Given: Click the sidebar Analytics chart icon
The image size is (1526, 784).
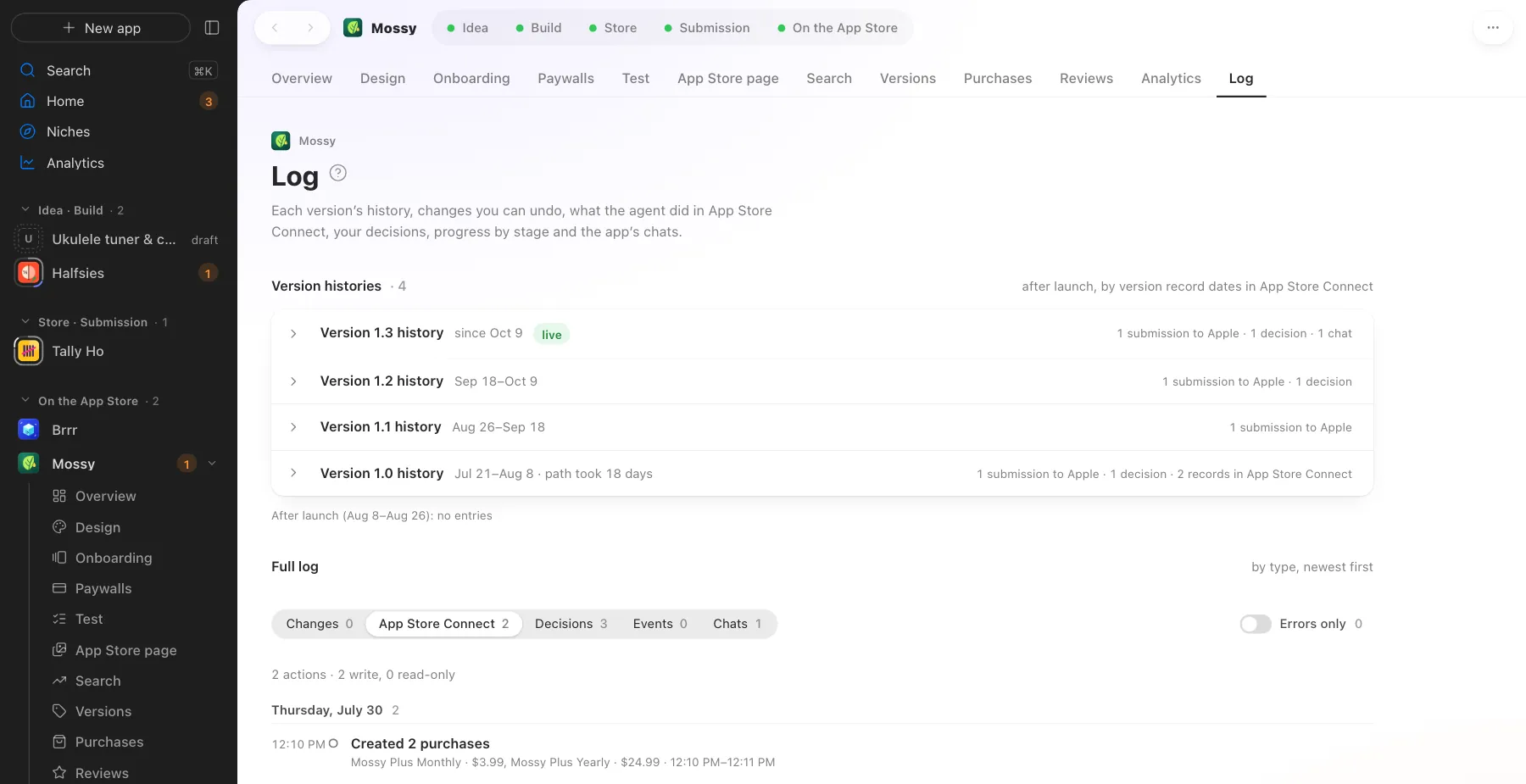Looking at the screenshot, I should [28, 163].
